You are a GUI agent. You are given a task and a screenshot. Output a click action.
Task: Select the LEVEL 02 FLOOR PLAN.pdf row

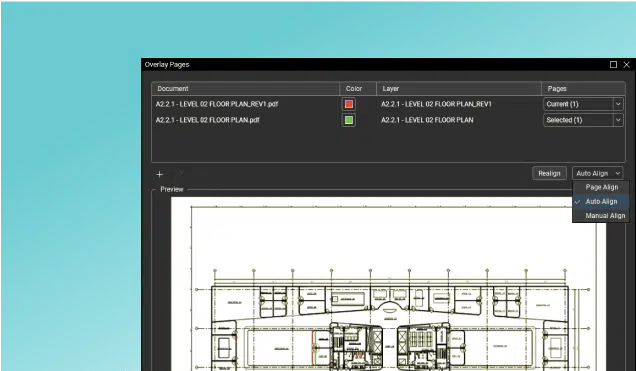[x=207, y=120]
